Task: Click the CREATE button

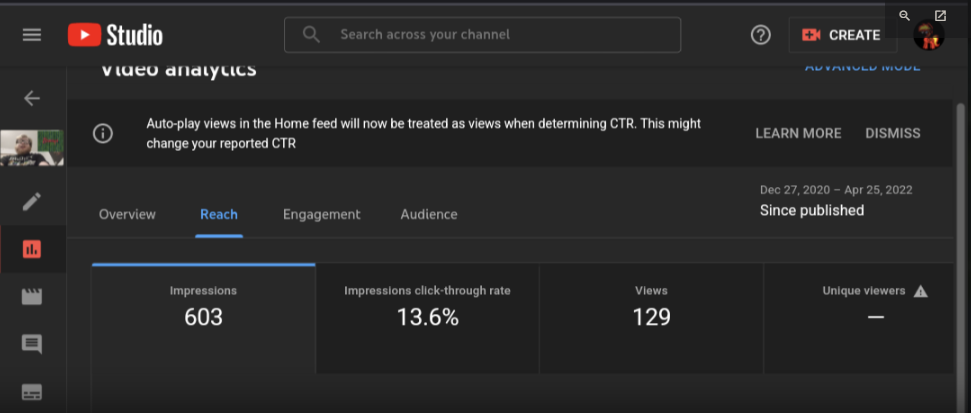Action: pyautogui.click(x=841, y=35)
